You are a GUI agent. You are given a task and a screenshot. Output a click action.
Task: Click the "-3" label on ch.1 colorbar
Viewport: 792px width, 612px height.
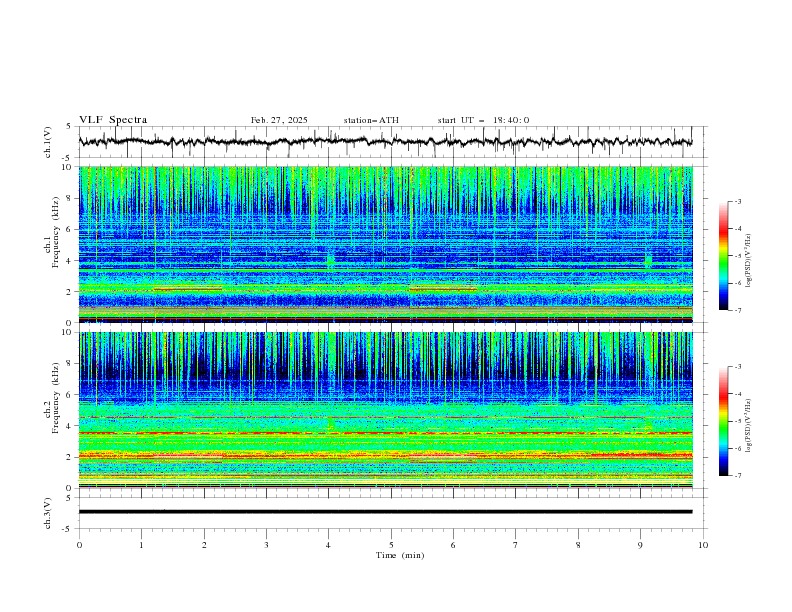pos(738,201)
